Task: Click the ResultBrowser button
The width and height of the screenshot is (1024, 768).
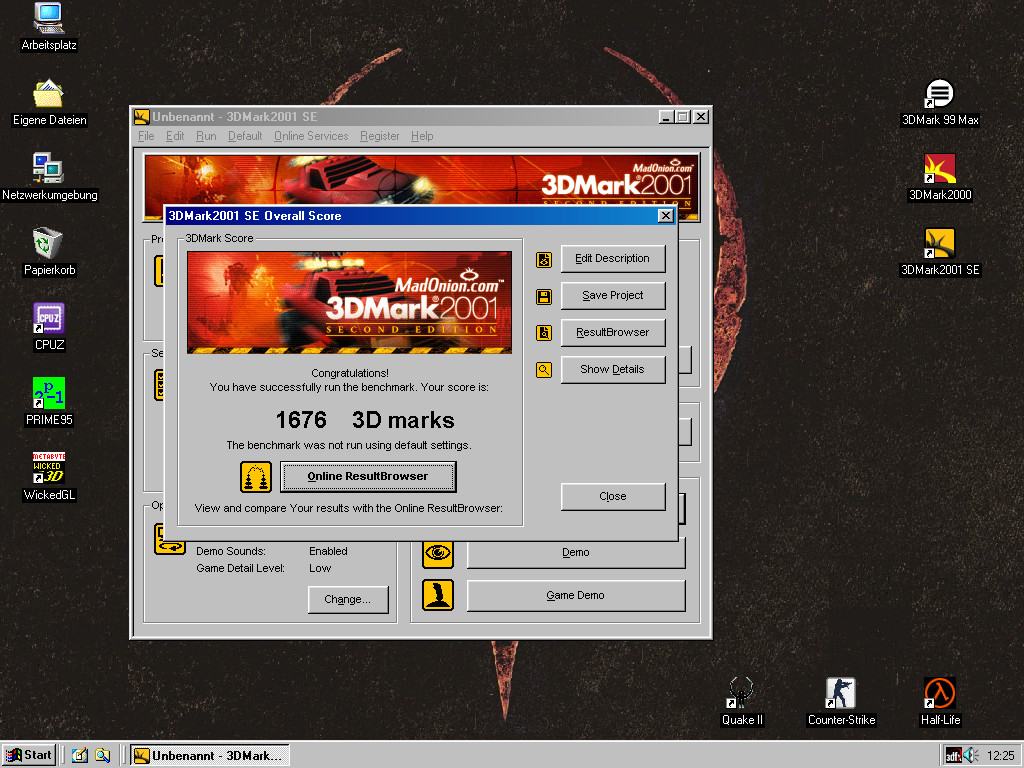Action: [x=613, y=332]
